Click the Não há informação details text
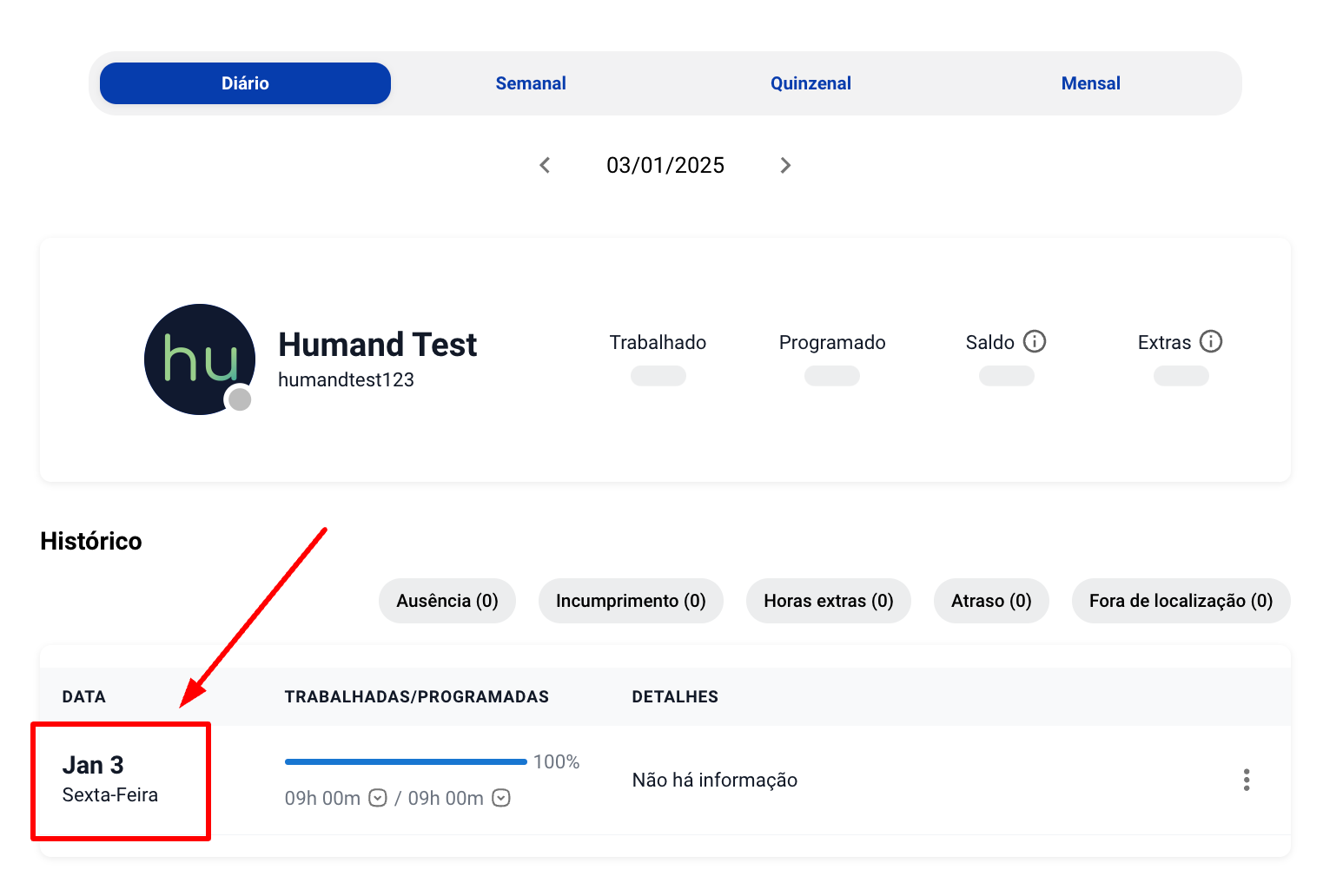1343x896 pixels. click(715, 780)
